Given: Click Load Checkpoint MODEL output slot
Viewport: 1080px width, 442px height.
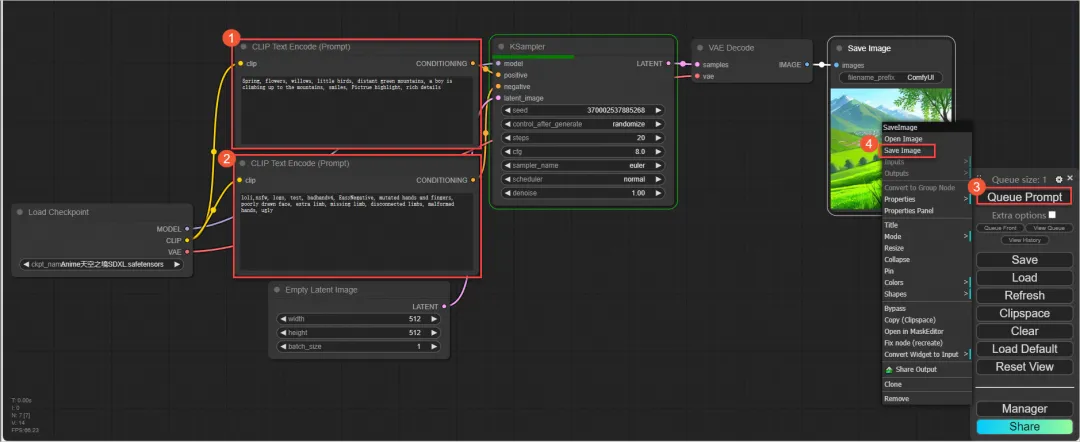Looking at the screenshot, I should (187, 229).
